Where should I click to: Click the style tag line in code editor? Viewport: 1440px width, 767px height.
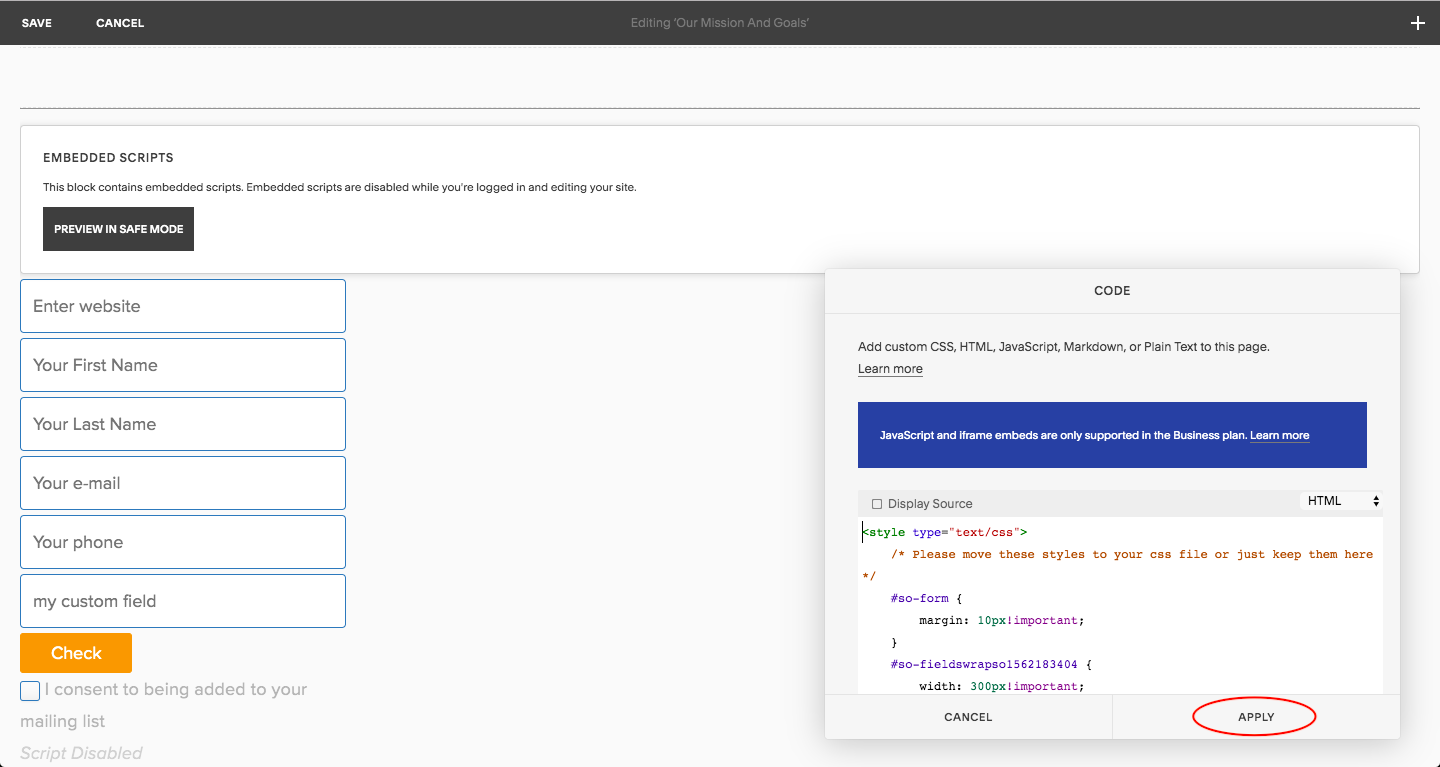945,533
